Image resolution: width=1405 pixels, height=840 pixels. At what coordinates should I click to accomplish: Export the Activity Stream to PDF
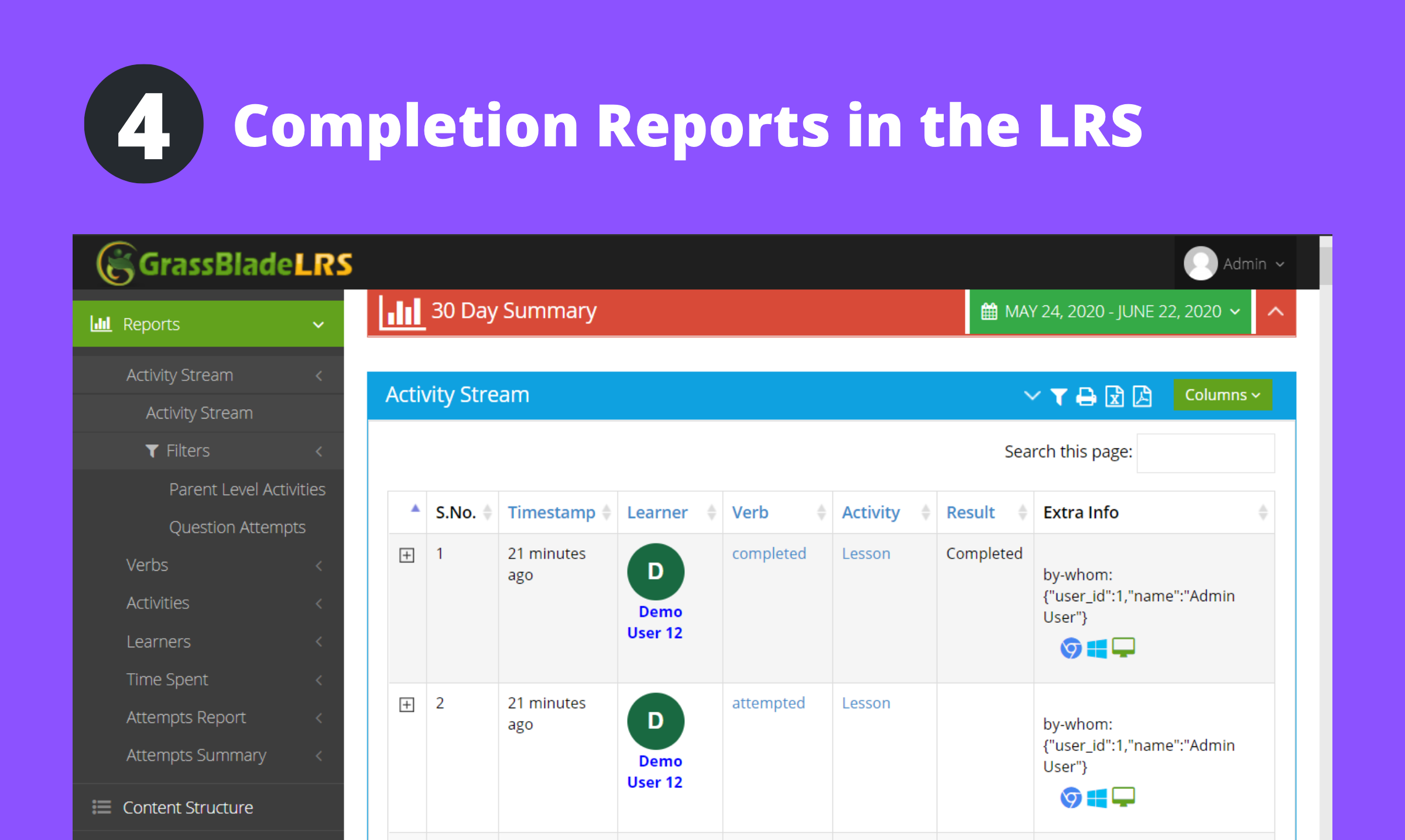point(1143,396)
